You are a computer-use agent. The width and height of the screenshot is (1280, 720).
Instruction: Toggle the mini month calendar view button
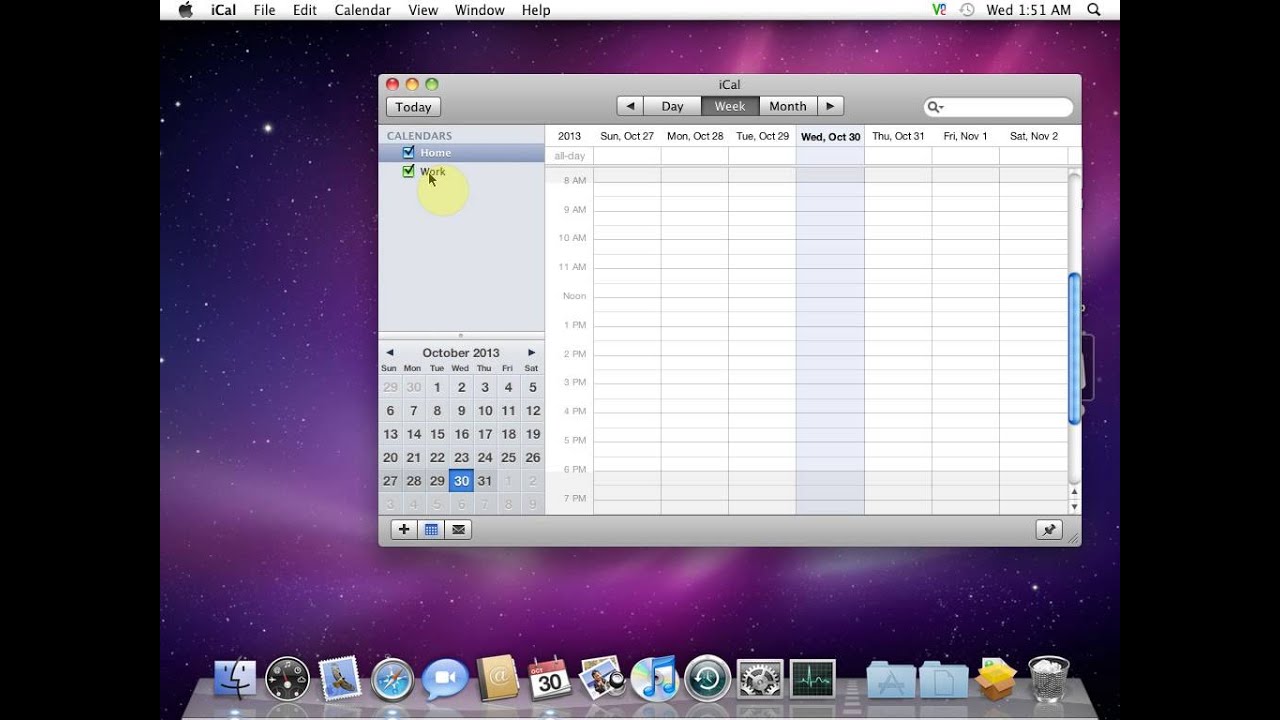coord(431,530)
